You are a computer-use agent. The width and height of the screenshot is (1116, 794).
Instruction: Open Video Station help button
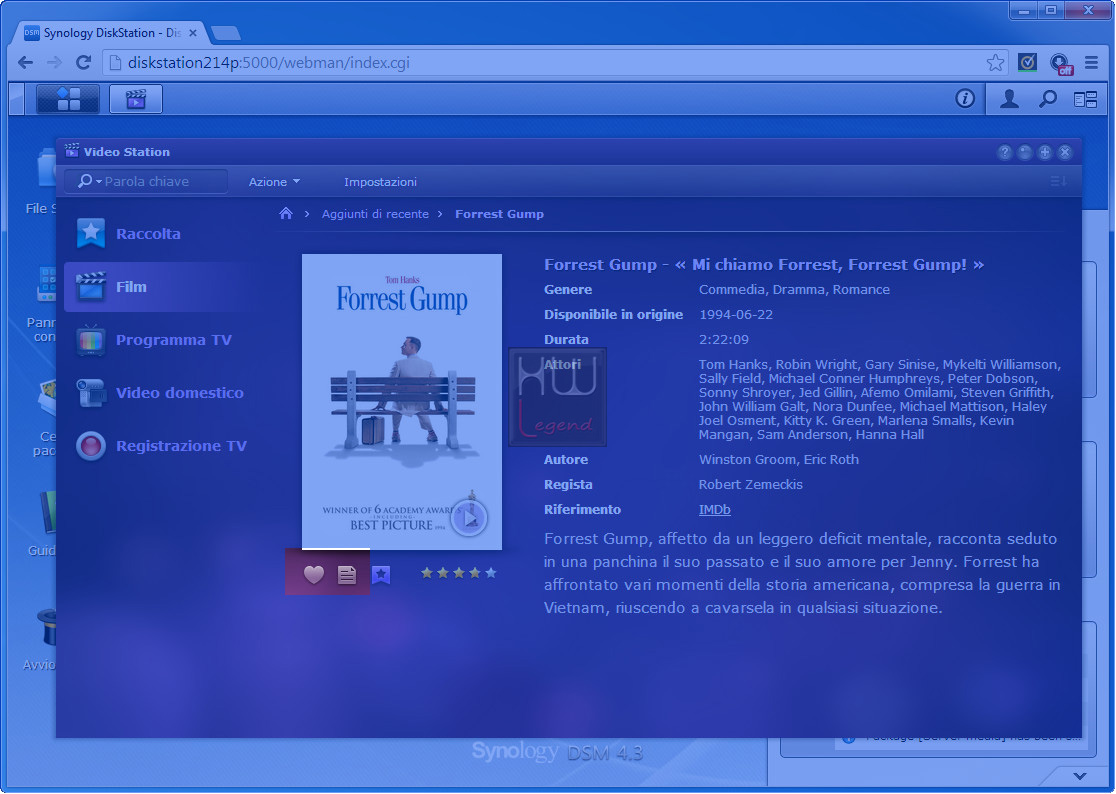click(x=1004, y=152)
